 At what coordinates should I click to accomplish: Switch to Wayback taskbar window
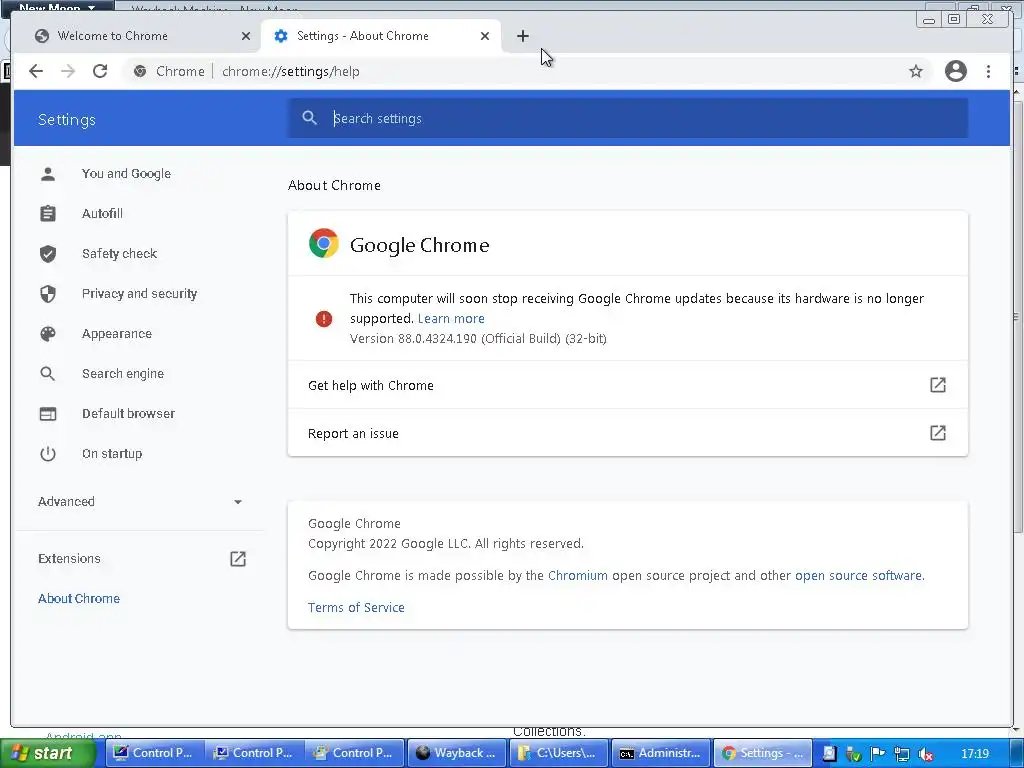click(x=456, y=753)
